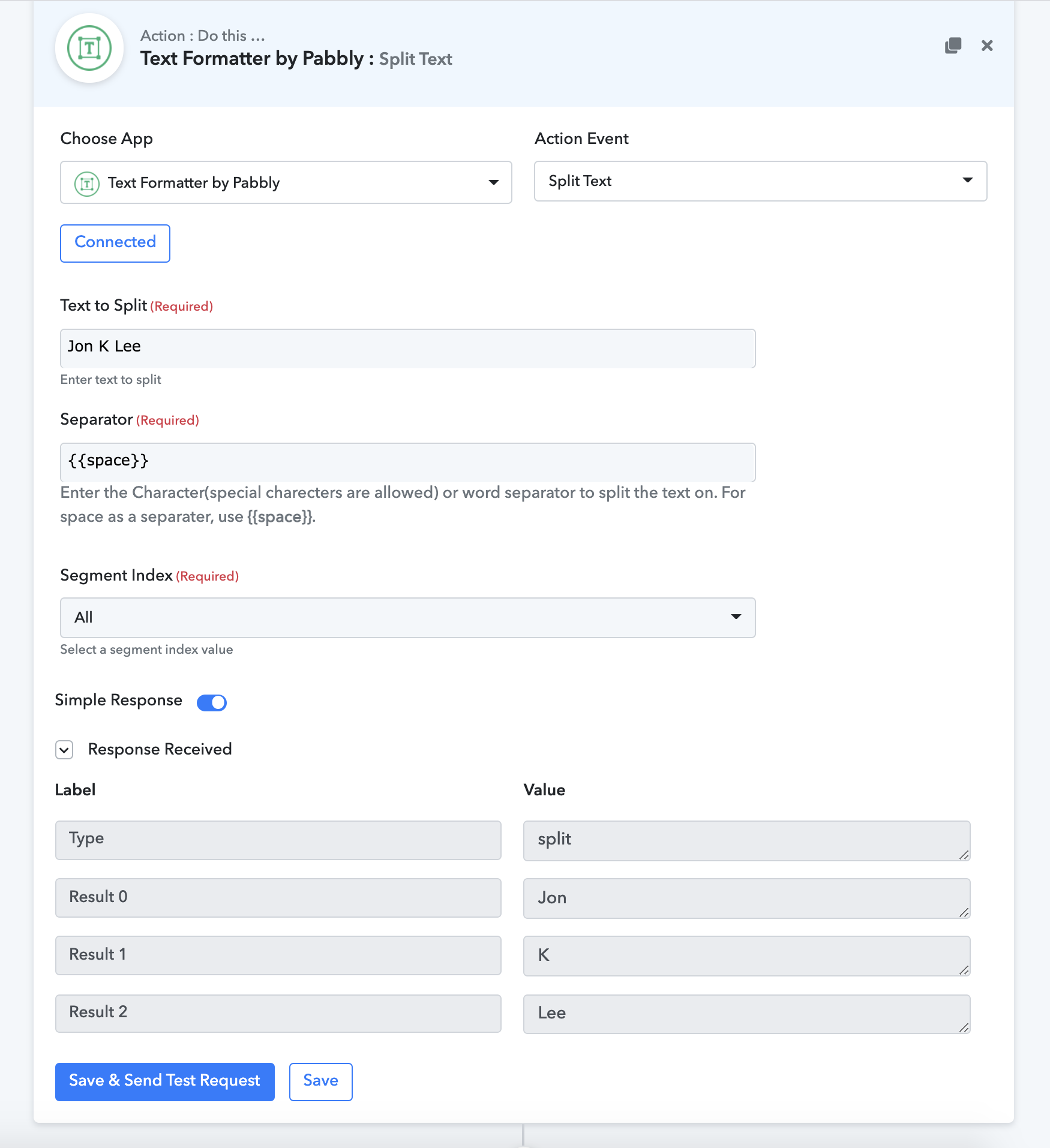Click the Label column header

tap(76, 790)
